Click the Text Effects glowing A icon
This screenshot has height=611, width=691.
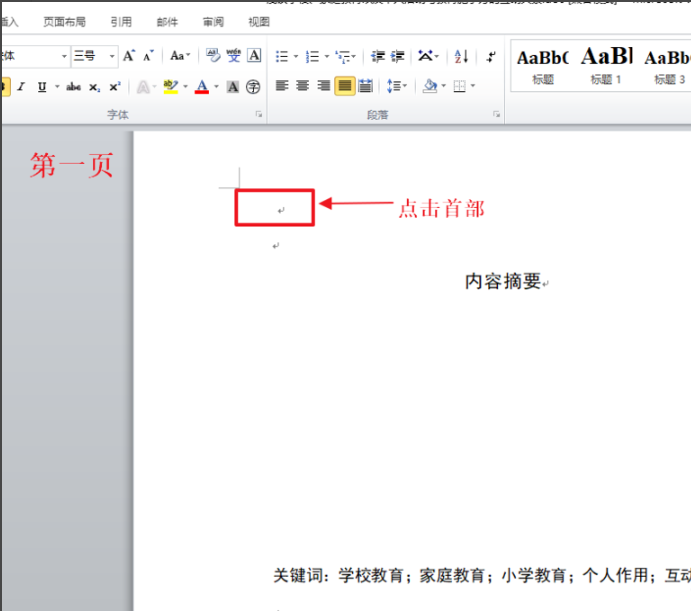pyautogui.click(x=143, y=87)
